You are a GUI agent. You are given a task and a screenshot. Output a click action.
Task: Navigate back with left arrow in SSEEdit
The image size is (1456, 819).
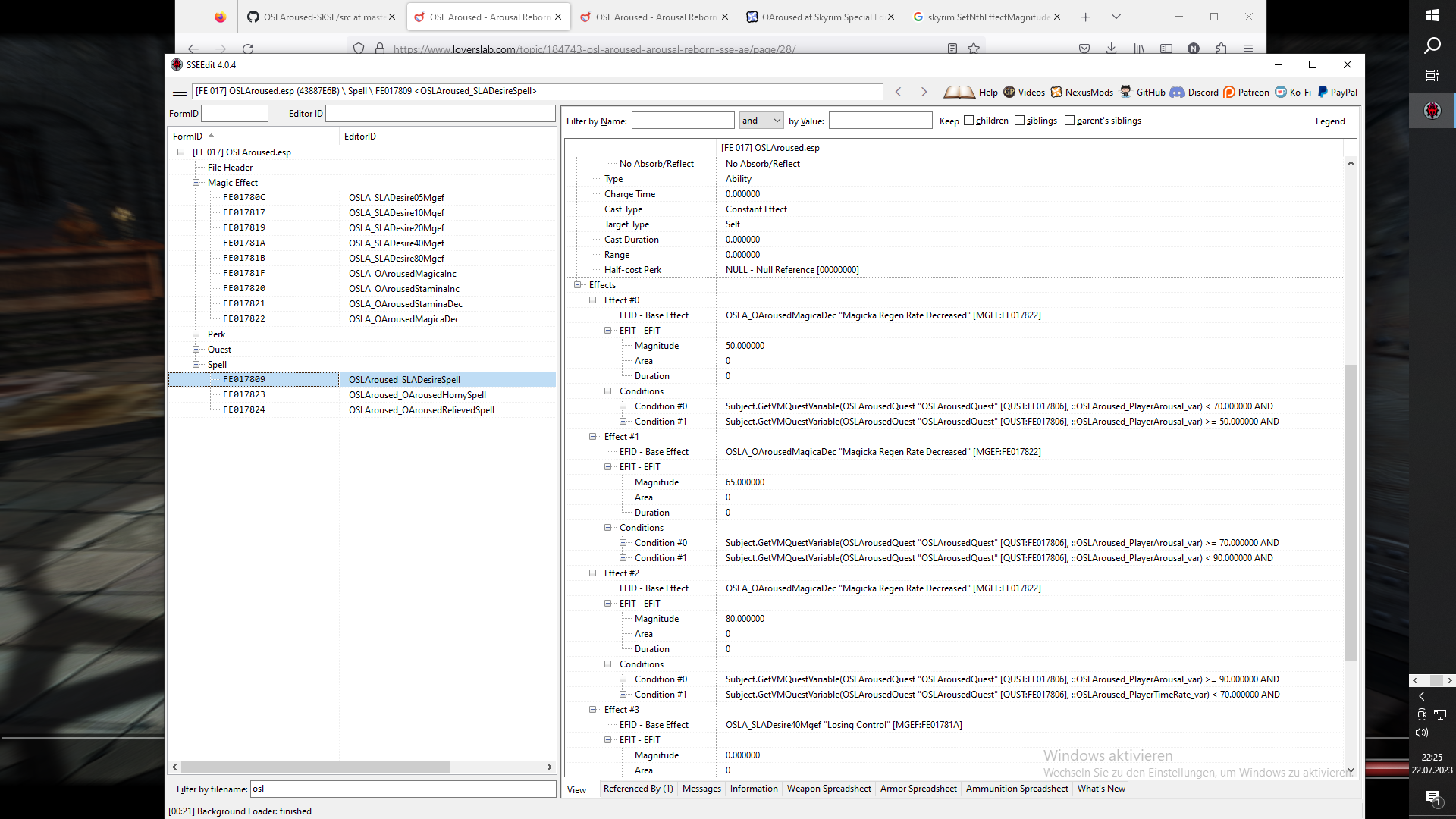(x=899, y=92)
